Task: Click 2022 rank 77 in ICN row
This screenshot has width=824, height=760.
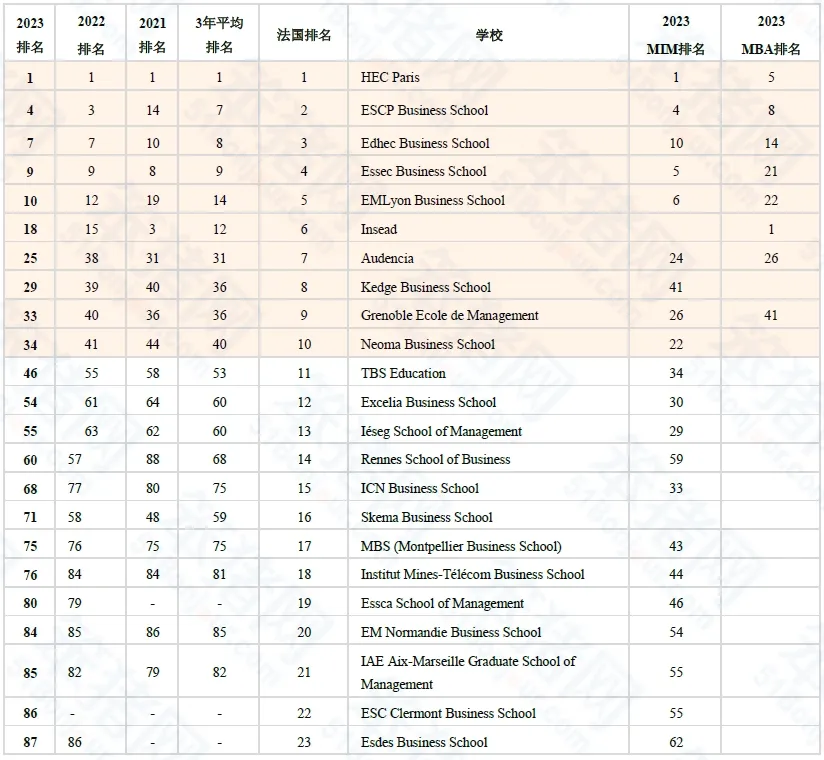Action: [x=75, y=488]
